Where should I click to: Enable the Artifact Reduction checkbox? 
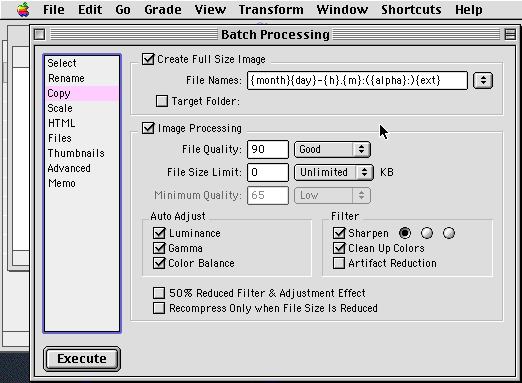tap(339, 263)
